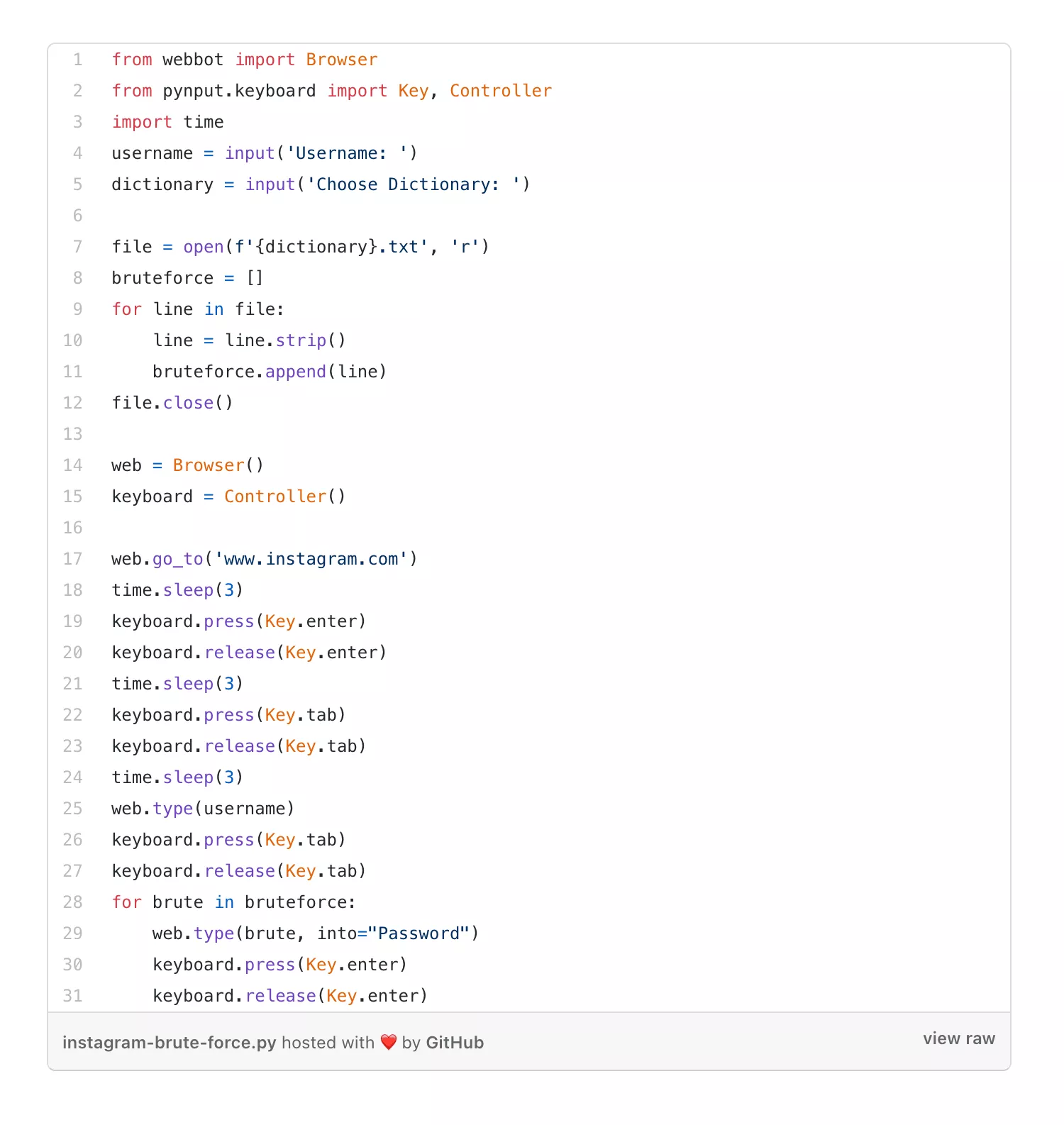Screen dimensions: 1064x1125
Task: Click 'keyboard.release(Key.enter)' on line 20
Action: click(249, 653)
